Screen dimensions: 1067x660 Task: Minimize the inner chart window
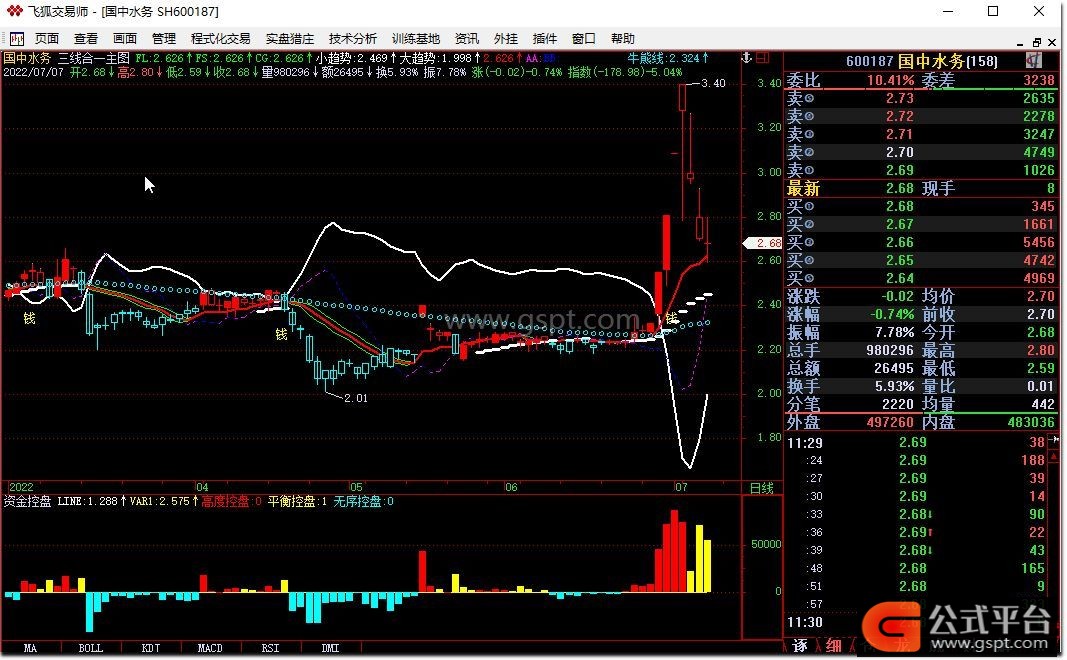point(1021,43)
